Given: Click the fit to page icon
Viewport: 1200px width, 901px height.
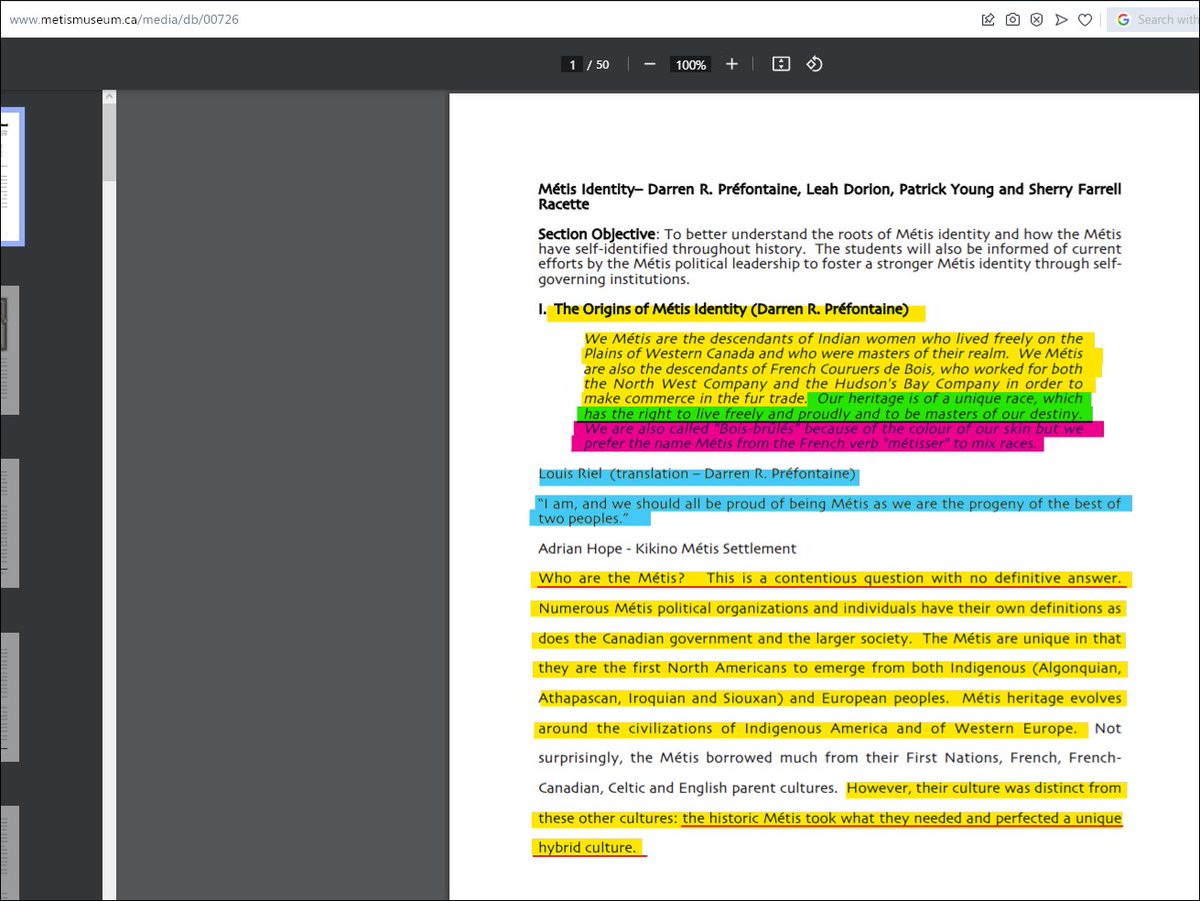Looking at the screenshot, I should (781, 64).
